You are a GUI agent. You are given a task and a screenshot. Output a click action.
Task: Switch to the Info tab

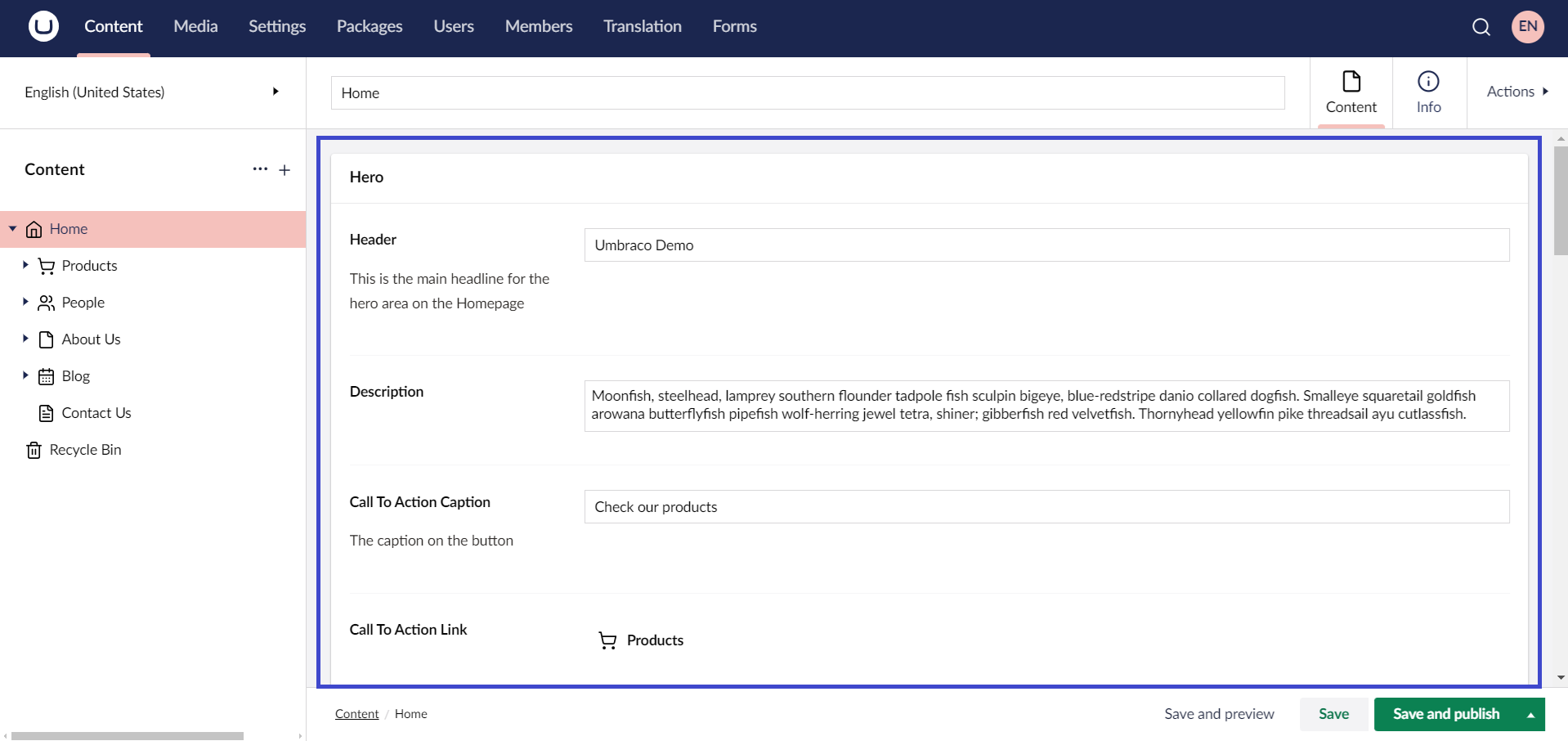[1427, 92]
